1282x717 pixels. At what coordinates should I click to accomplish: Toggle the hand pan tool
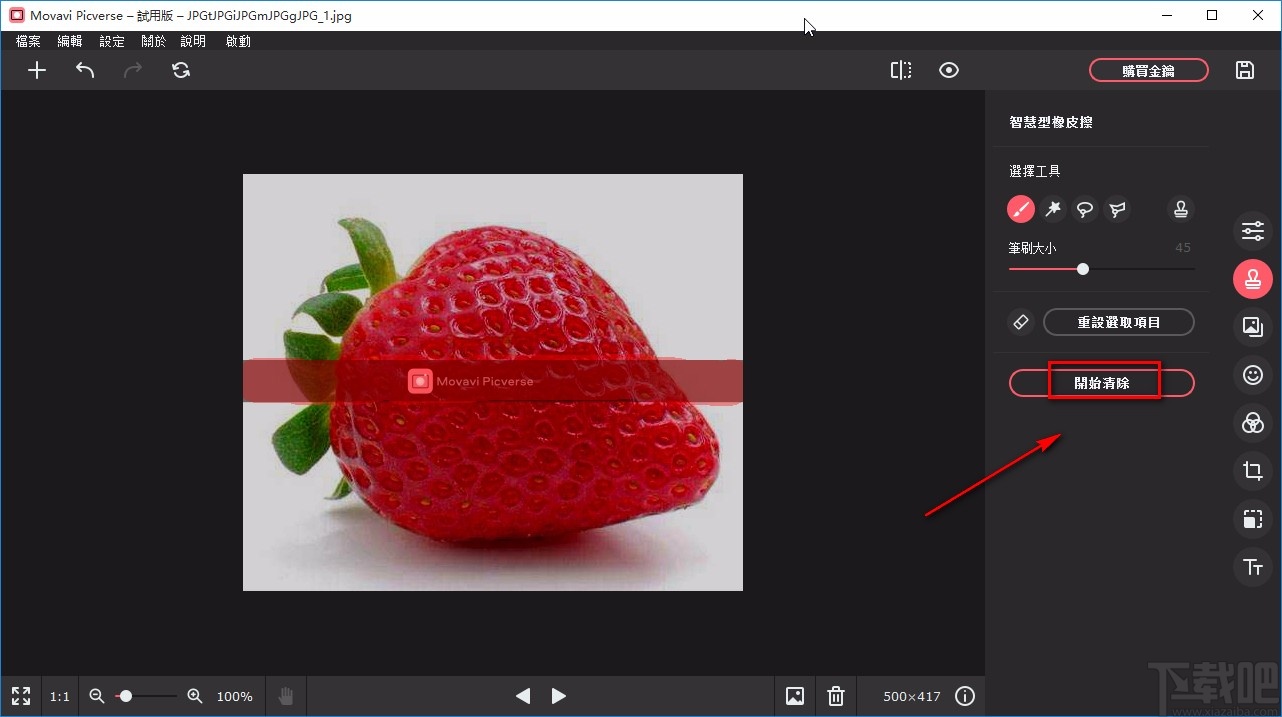coord(286,696)
